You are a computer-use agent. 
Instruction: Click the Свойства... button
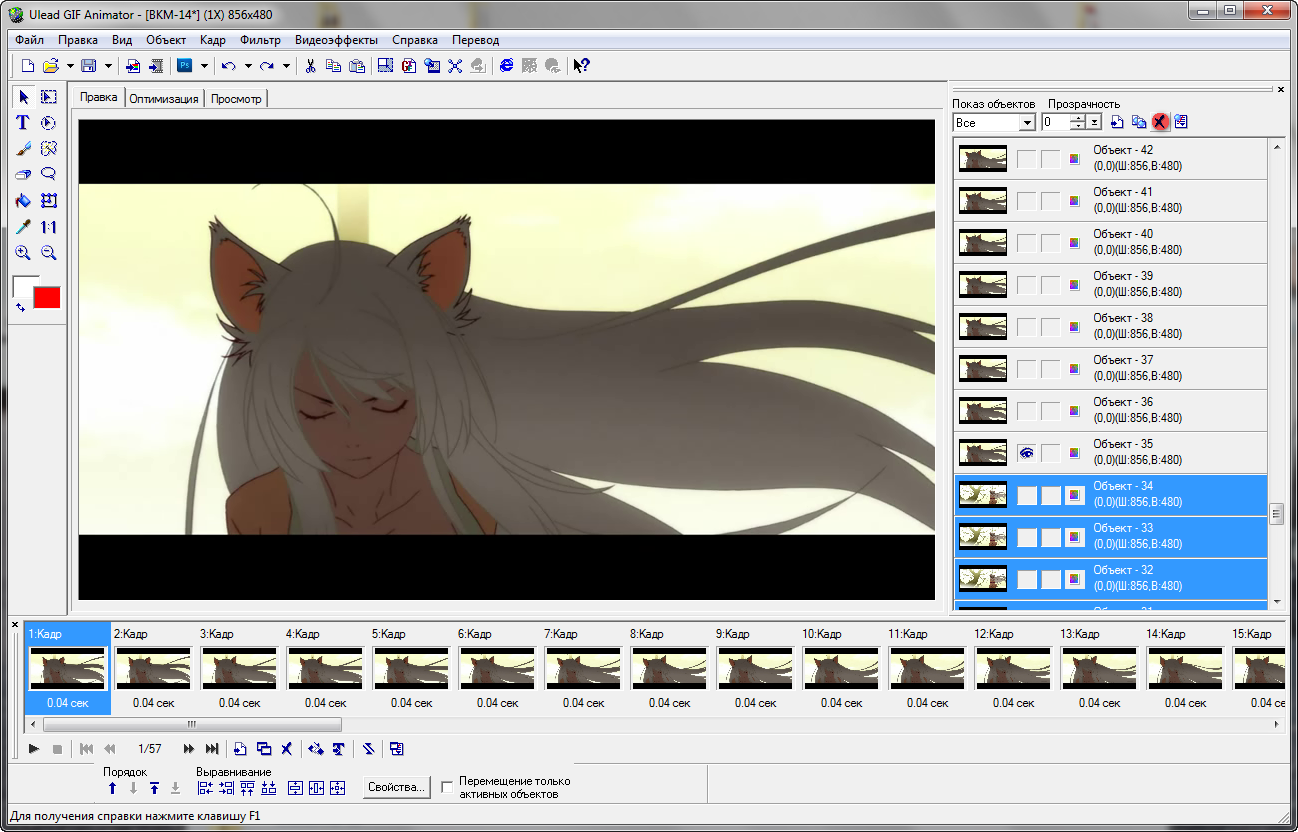pyautogui.click(x=397, y=788)
